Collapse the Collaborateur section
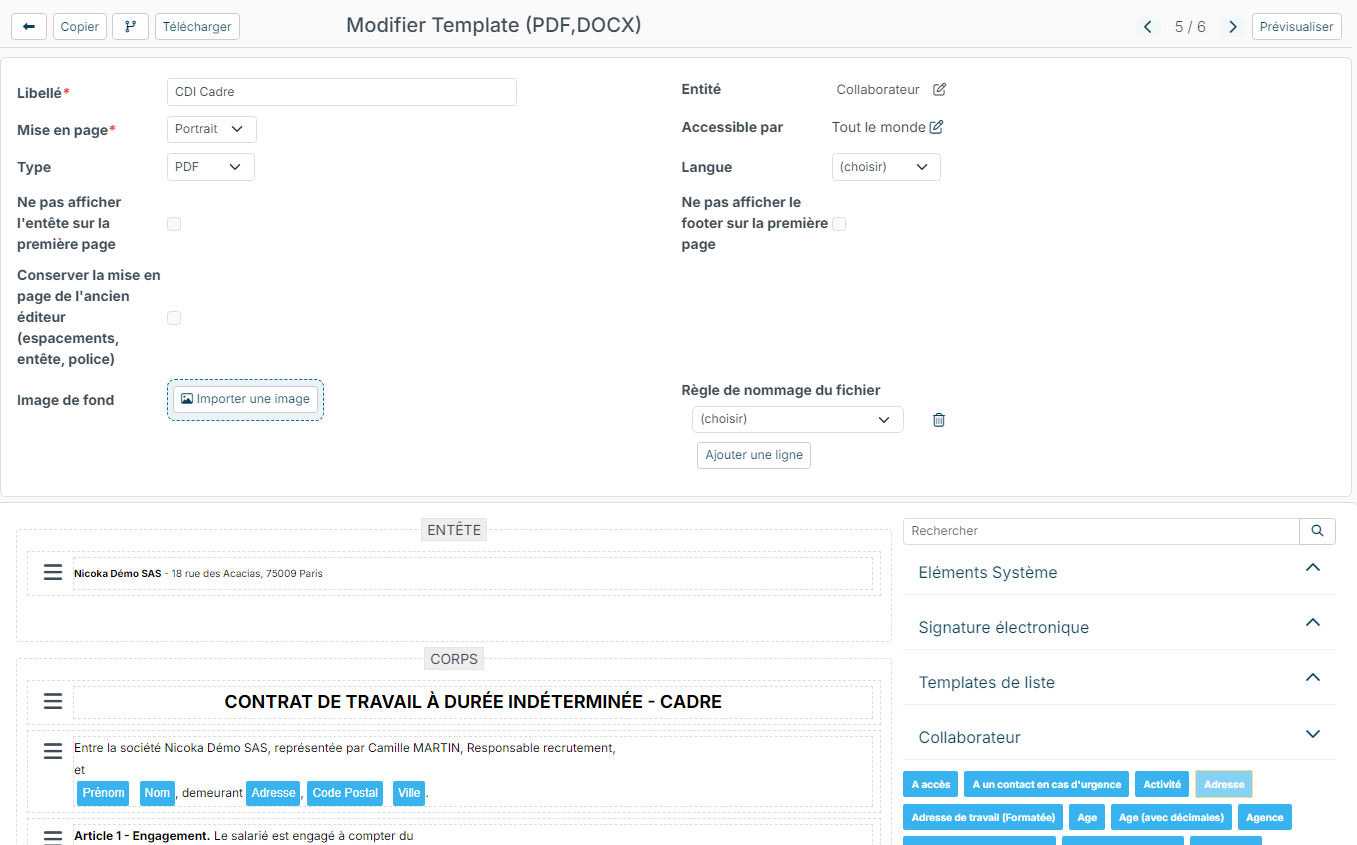Viewport: 1357px width, 845px height. [x=1119, y=738]
